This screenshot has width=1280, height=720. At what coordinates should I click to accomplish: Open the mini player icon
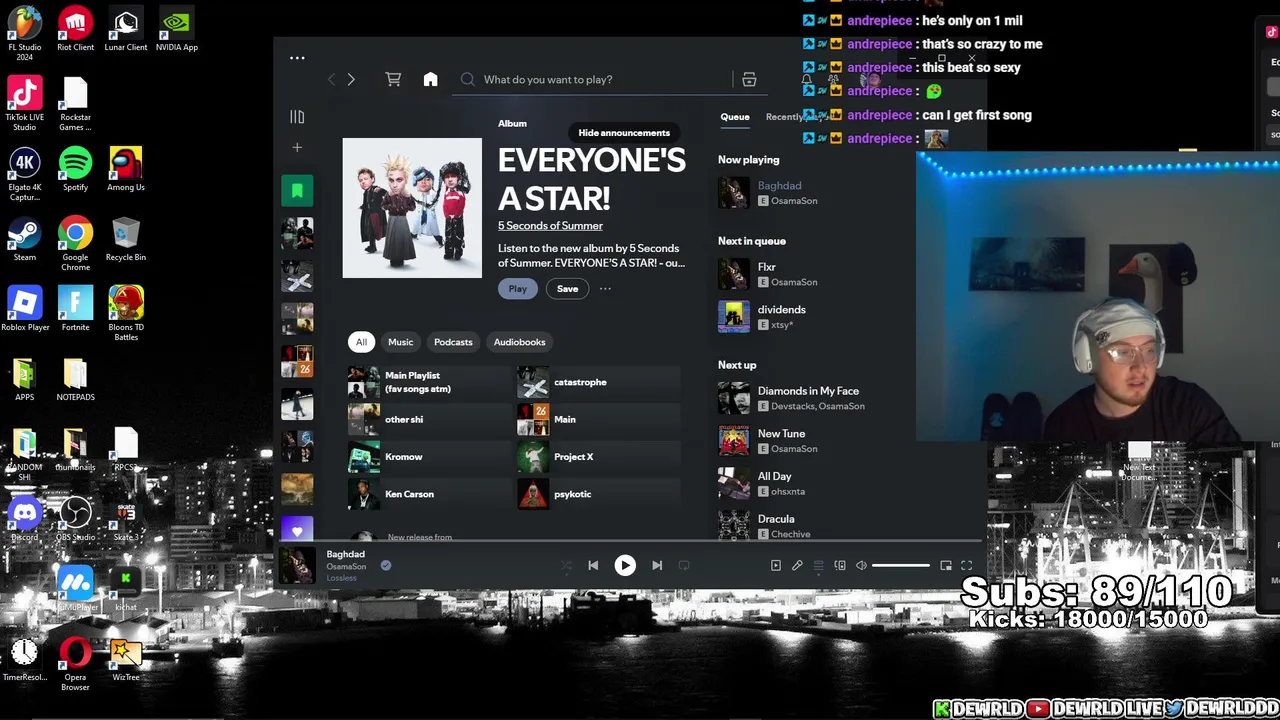(x=946, y=566)
